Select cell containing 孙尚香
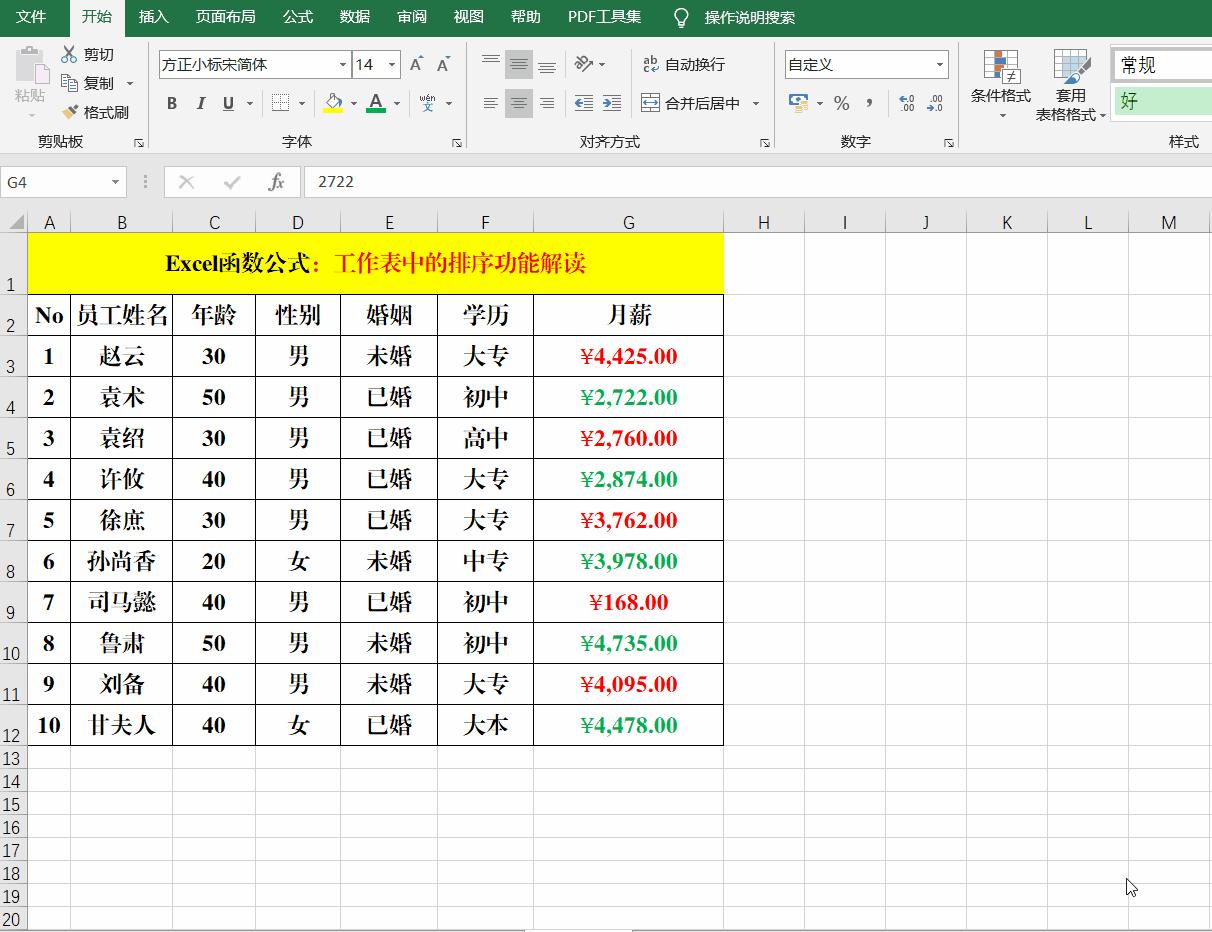Screen dimensions: 1212x932 121,561
